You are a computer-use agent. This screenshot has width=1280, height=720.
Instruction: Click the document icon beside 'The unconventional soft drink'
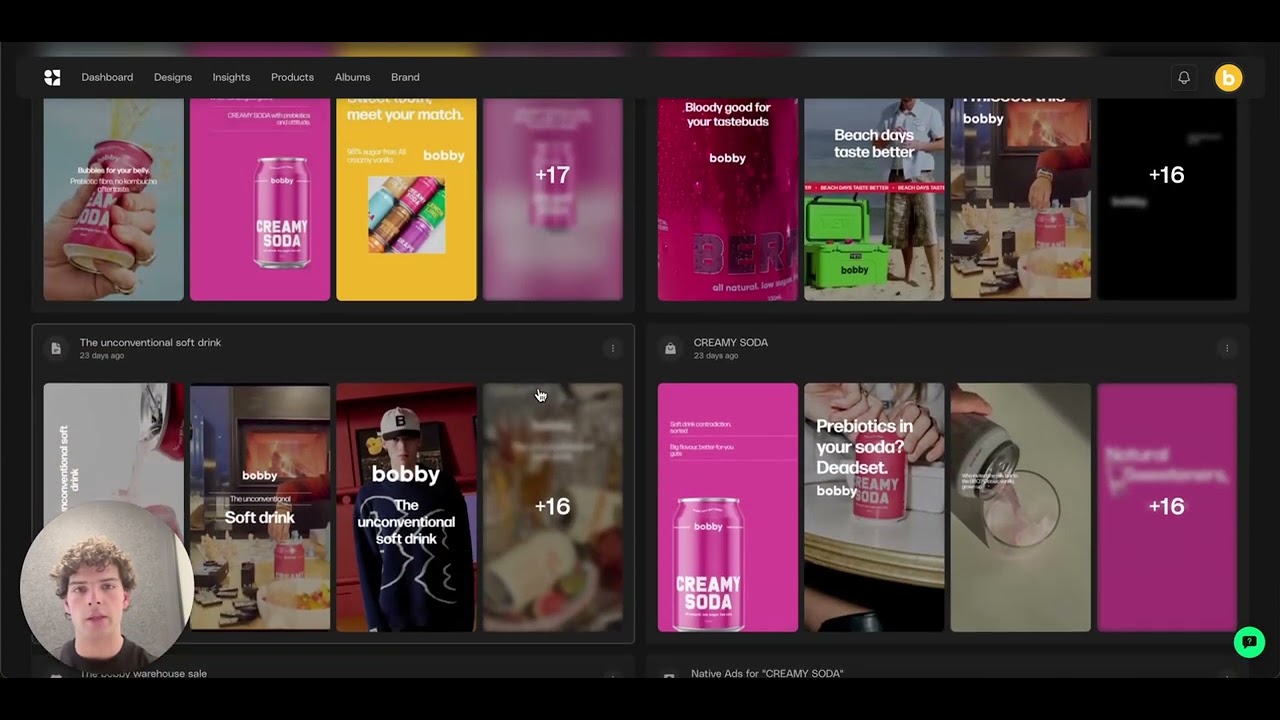coord(56,348)
